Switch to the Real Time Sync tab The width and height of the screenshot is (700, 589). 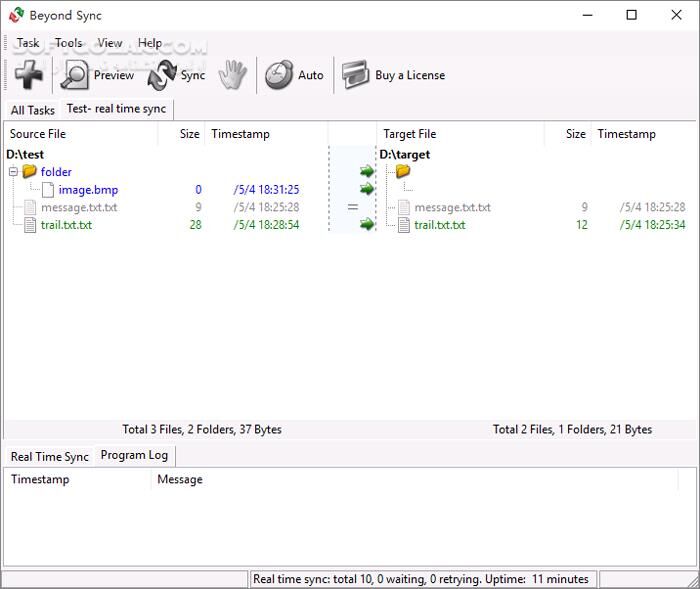coord(50,457)
